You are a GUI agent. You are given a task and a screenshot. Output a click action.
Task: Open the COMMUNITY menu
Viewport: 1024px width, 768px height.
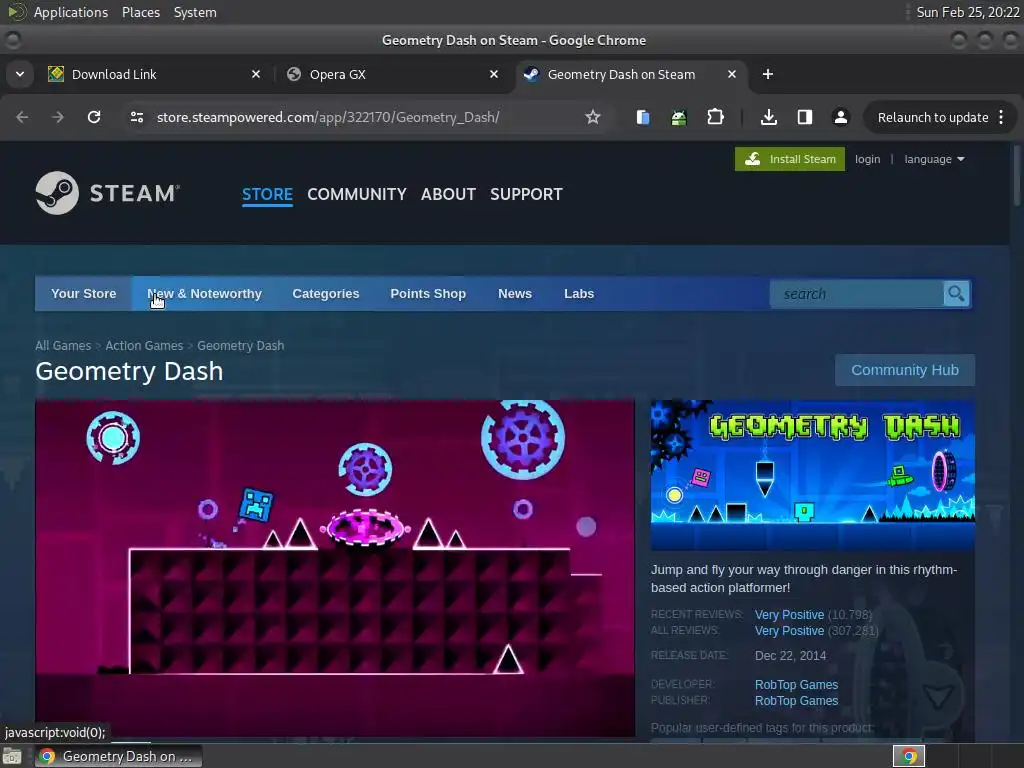(357, 194)
